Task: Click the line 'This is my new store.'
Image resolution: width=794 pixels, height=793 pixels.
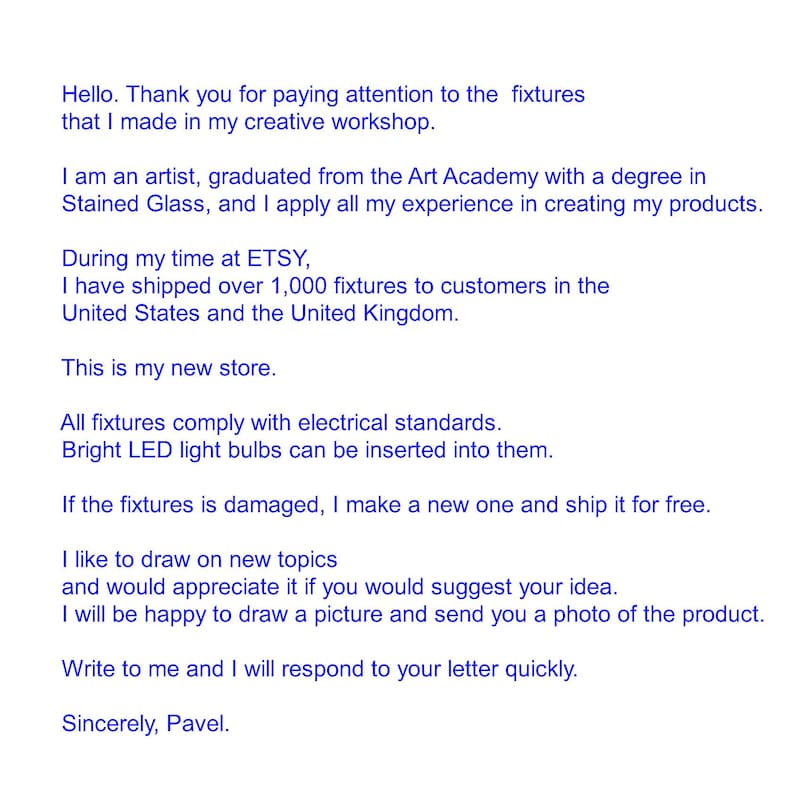Action: coord(169,368)
